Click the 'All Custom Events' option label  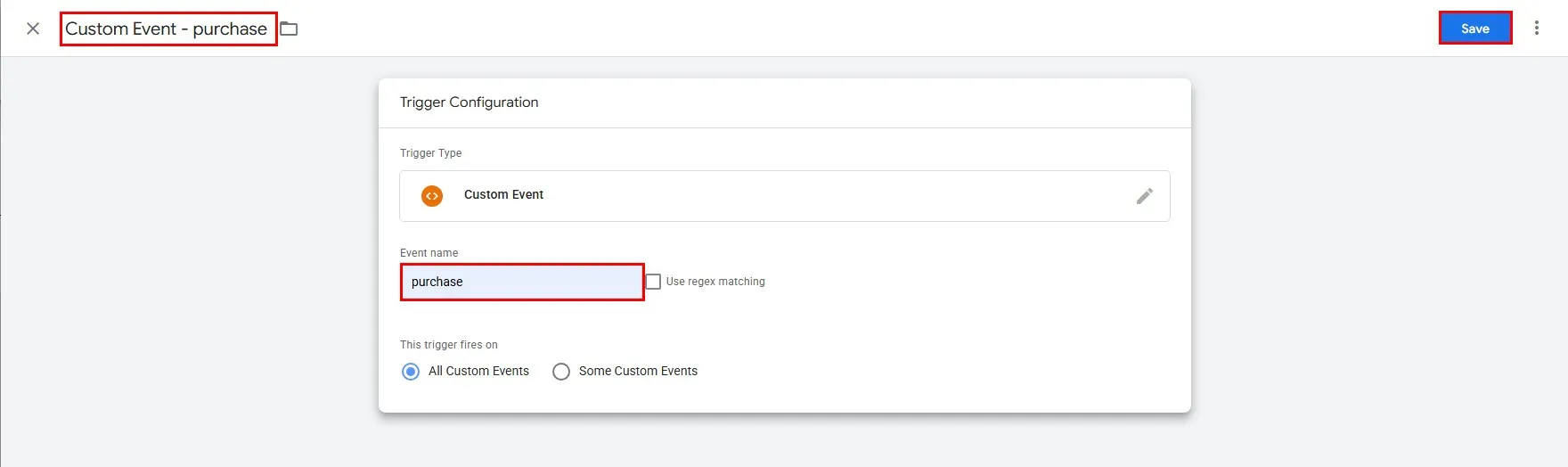tap(478, 371)
